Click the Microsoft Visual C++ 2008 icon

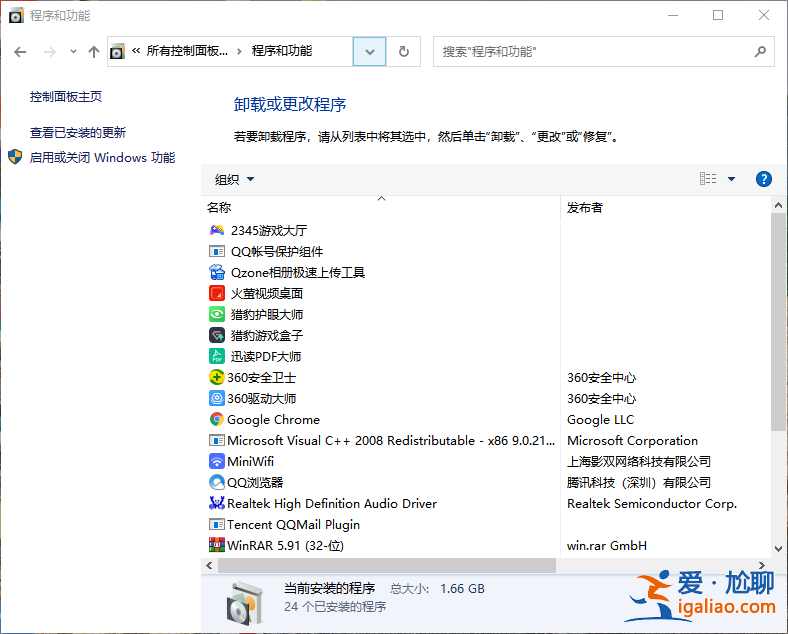[x=217, y=441]
